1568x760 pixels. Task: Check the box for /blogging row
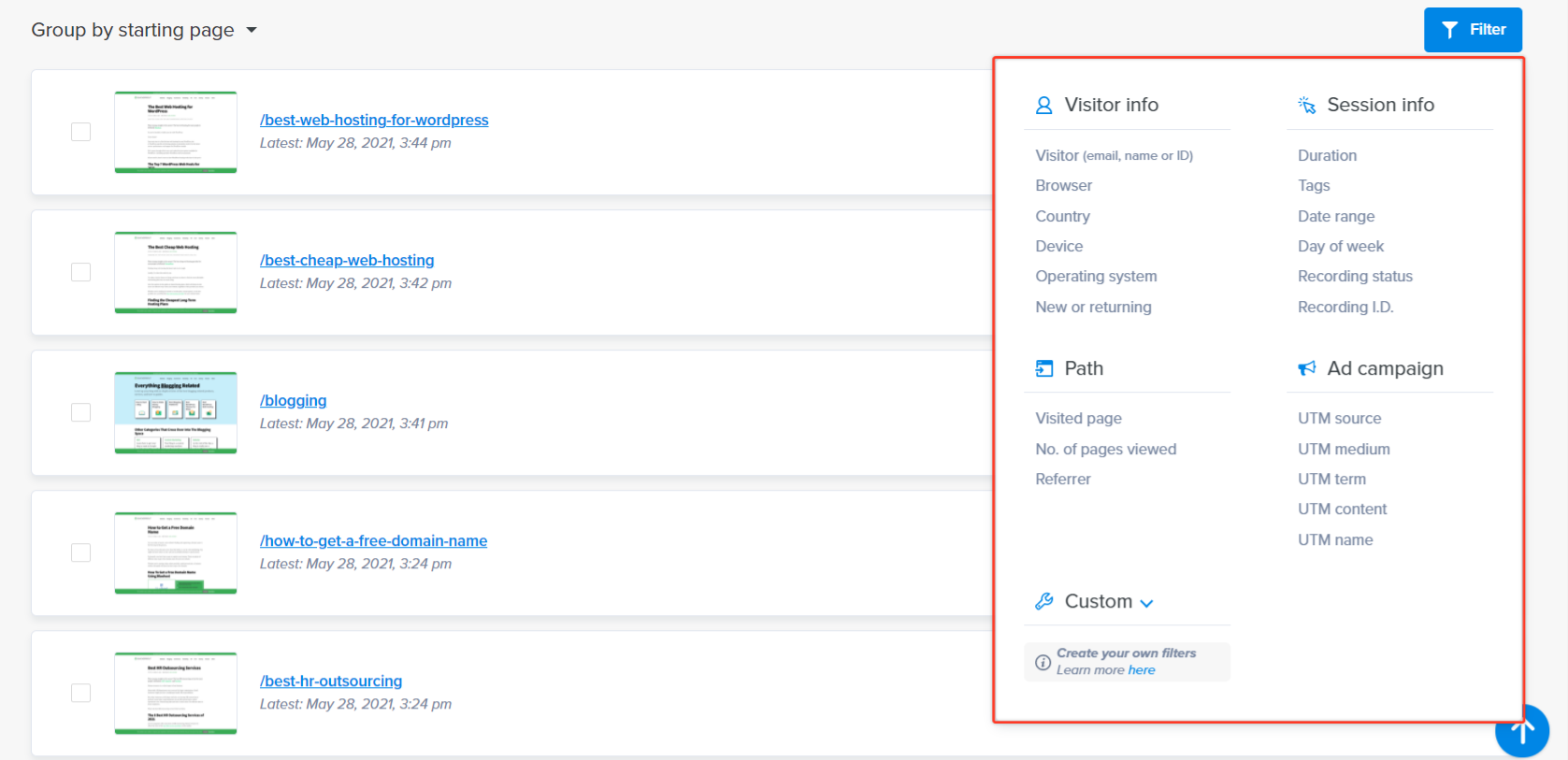pos(80,412)
